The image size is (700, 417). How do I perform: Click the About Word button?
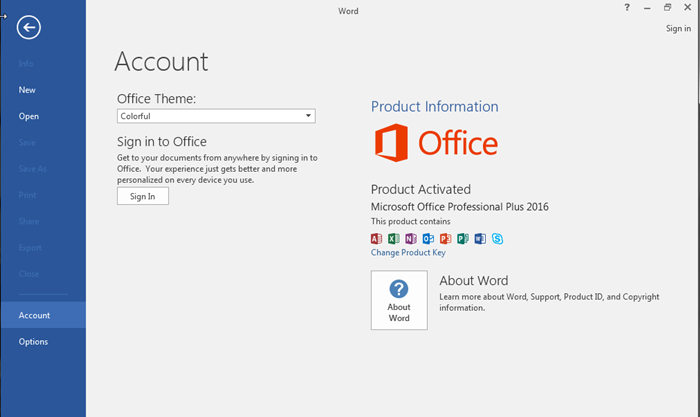click(x=399, y=300)
